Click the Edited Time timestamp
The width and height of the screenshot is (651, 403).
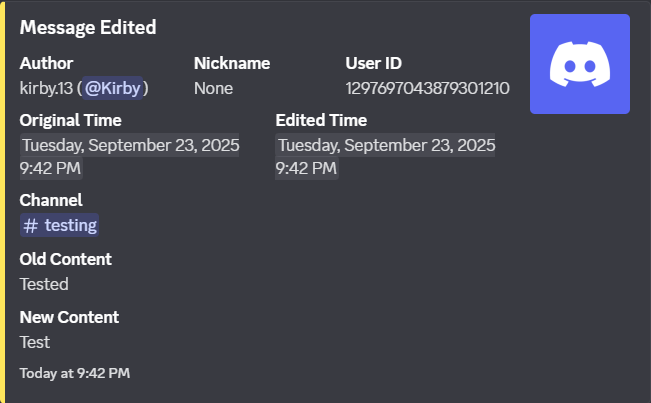[x=386, y=156]
